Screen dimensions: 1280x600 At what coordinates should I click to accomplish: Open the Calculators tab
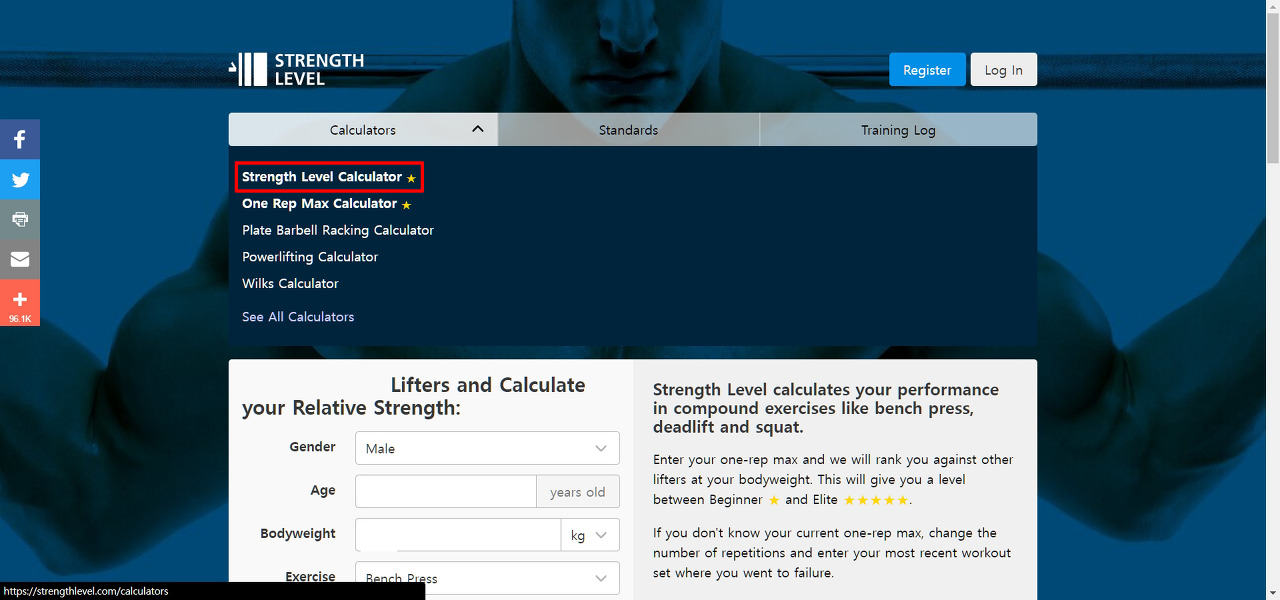click(363, 130)
